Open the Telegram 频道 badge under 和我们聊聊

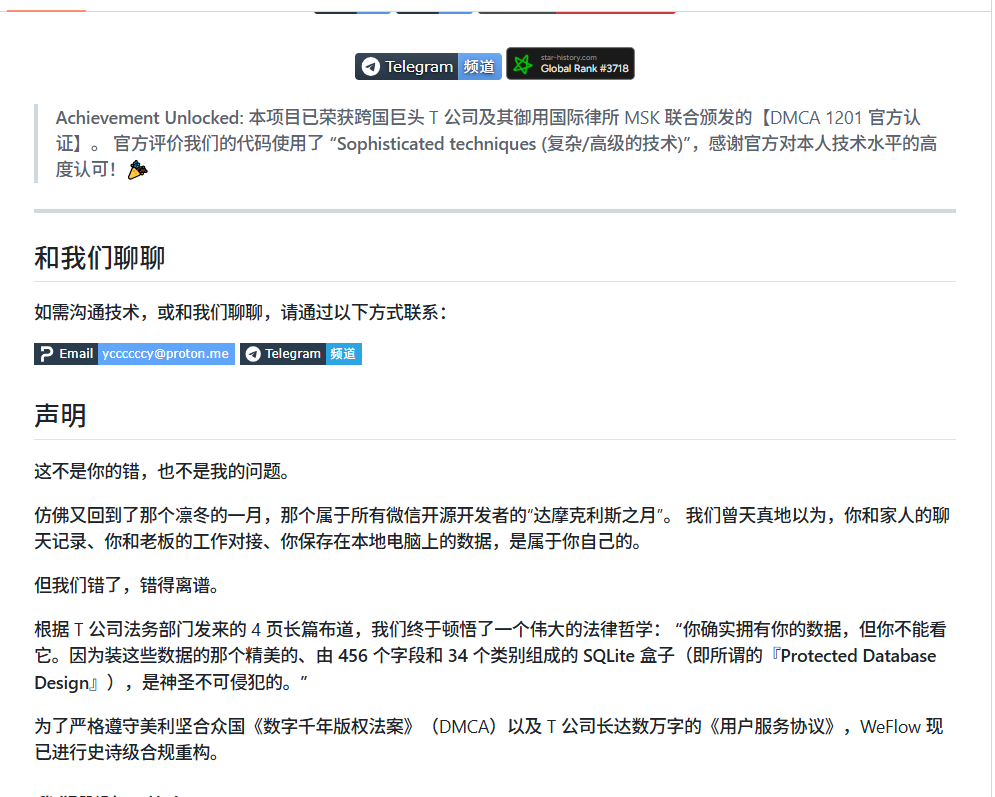(x=301, y=354)
